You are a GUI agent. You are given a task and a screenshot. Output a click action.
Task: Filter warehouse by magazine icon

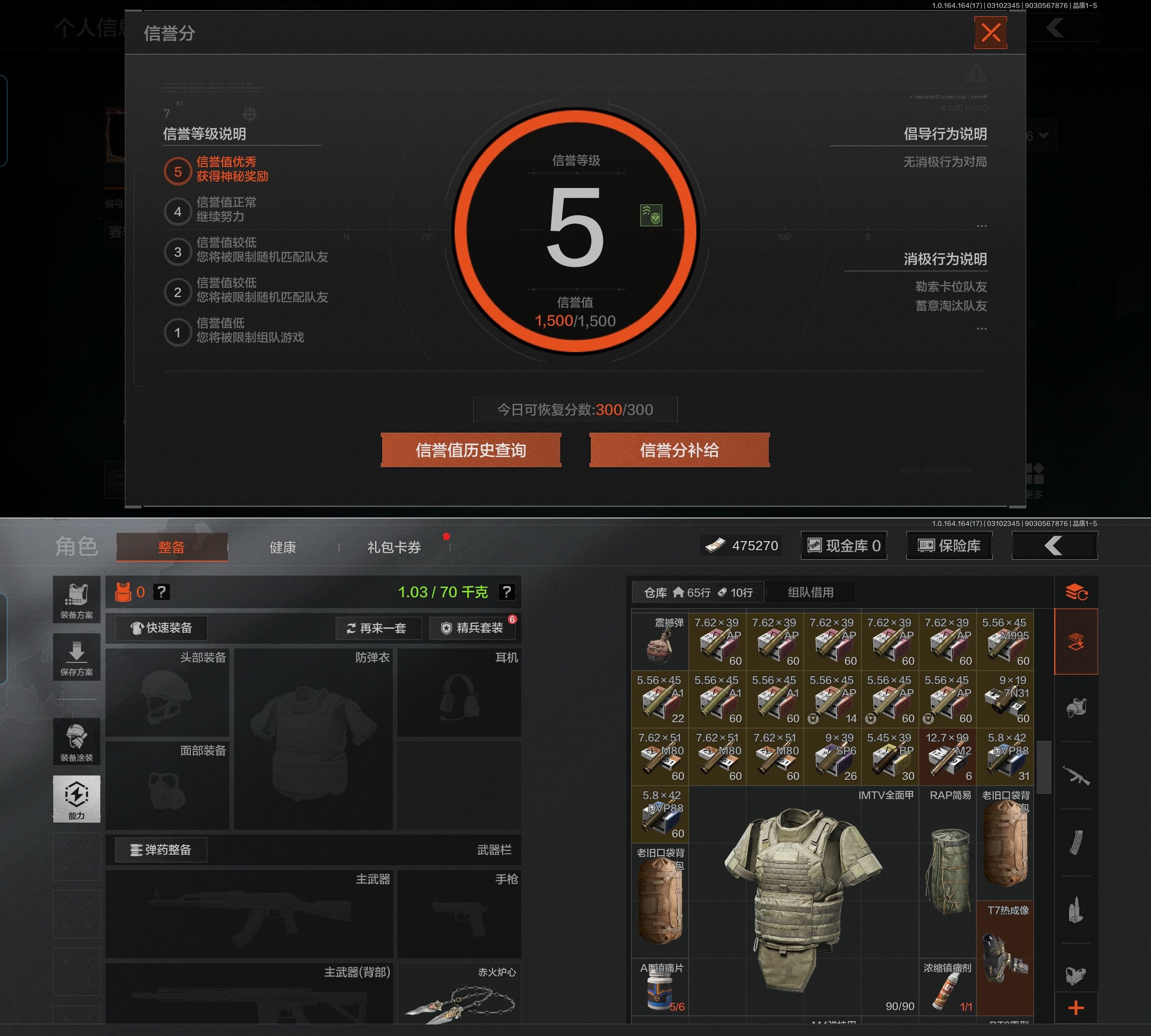(x=1075, y=842)
